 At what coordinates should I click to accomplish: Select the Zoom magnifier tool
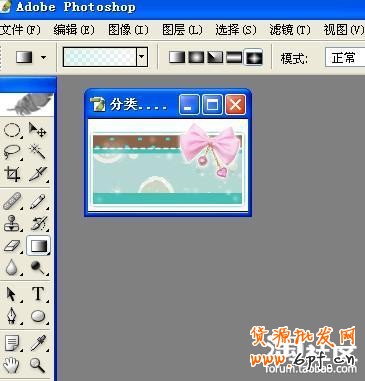point(38,365)
